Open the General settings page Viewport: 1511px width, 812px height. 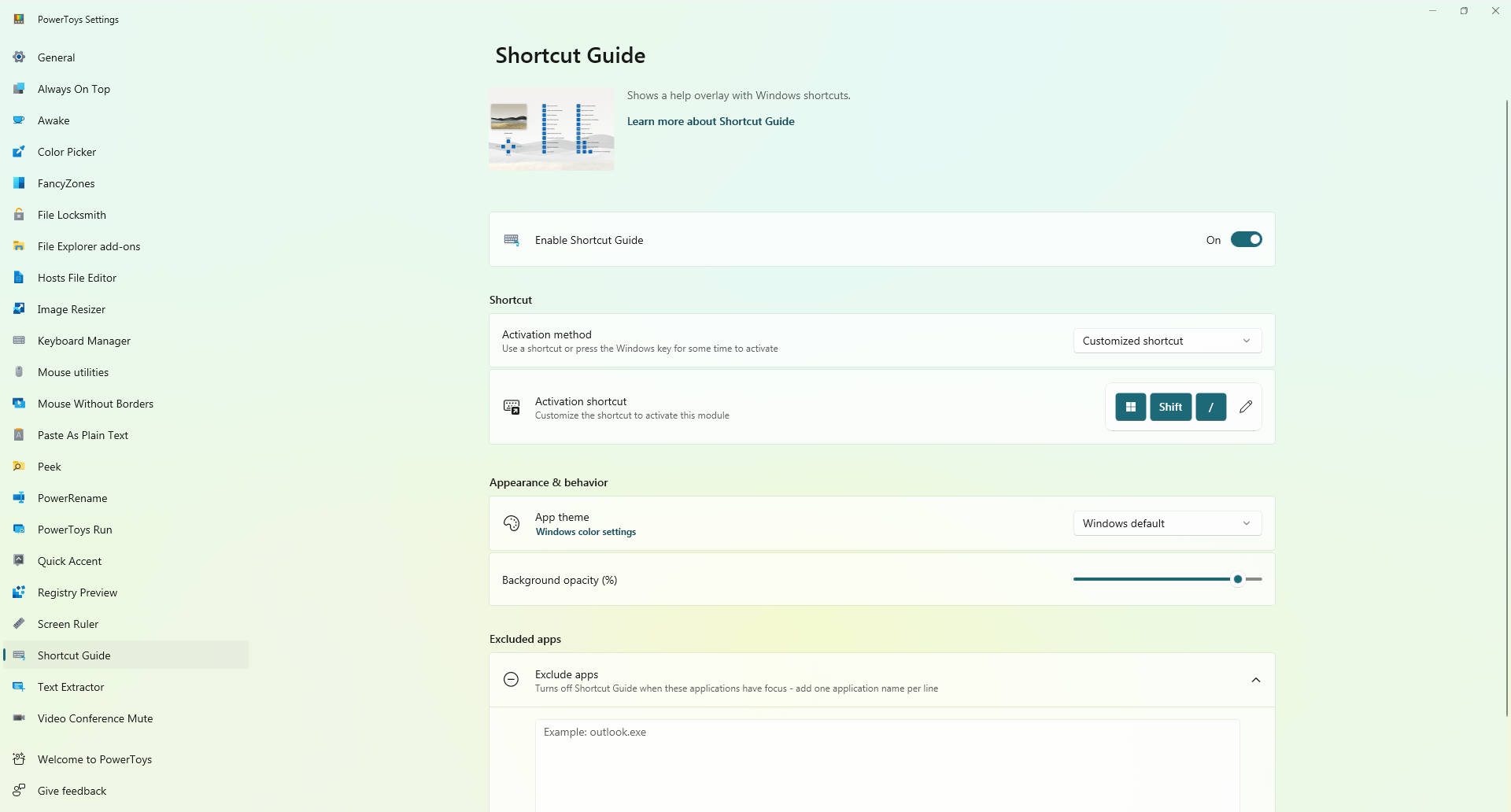coord(56,57)
